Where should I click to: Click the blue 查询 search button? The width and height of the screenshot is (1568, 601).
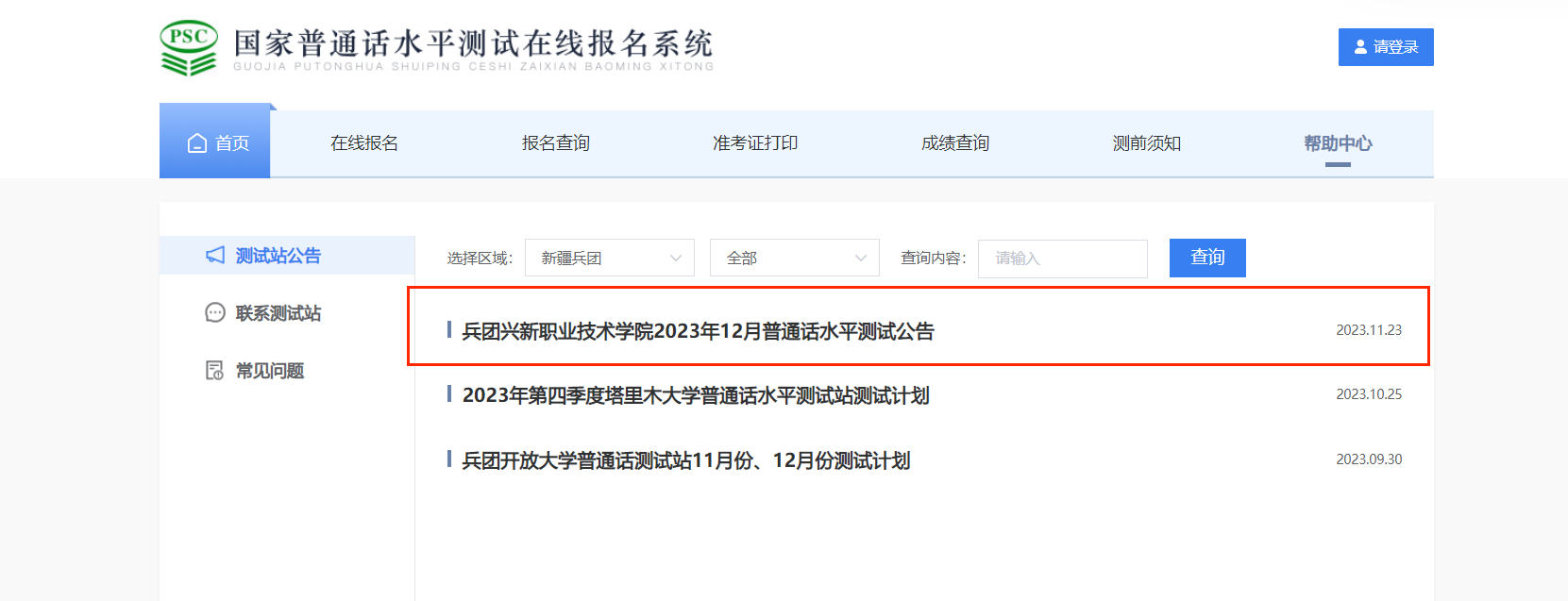[1207, 258]
